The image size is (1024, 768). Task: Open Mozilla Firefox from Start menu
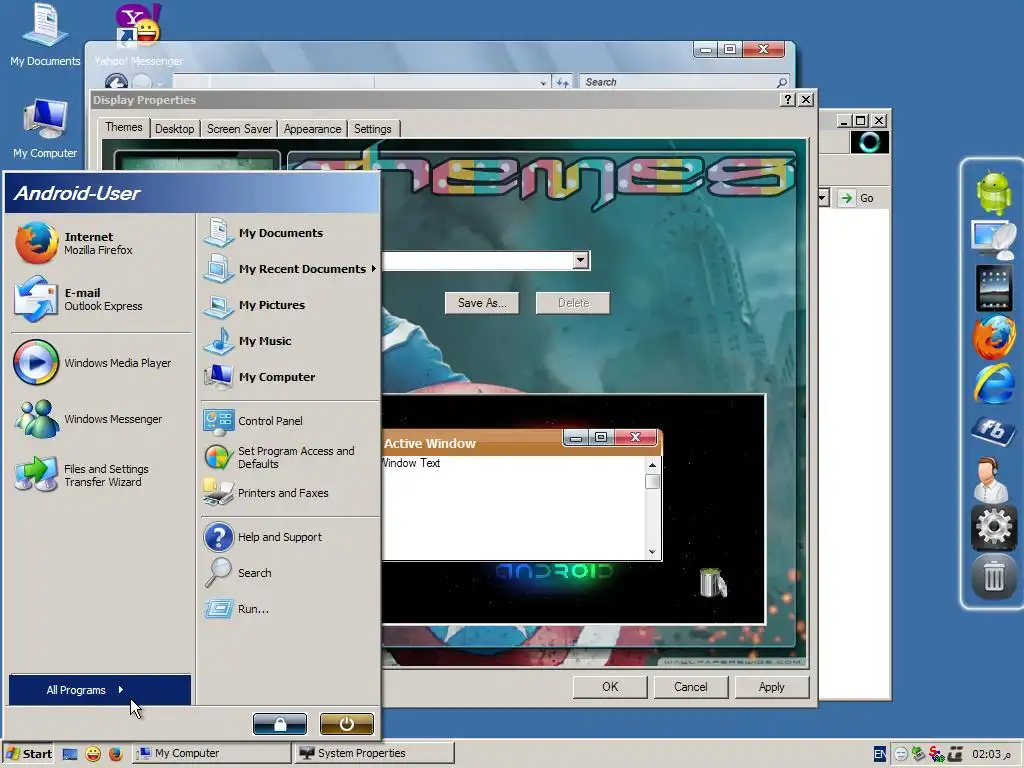pos(98,243)
